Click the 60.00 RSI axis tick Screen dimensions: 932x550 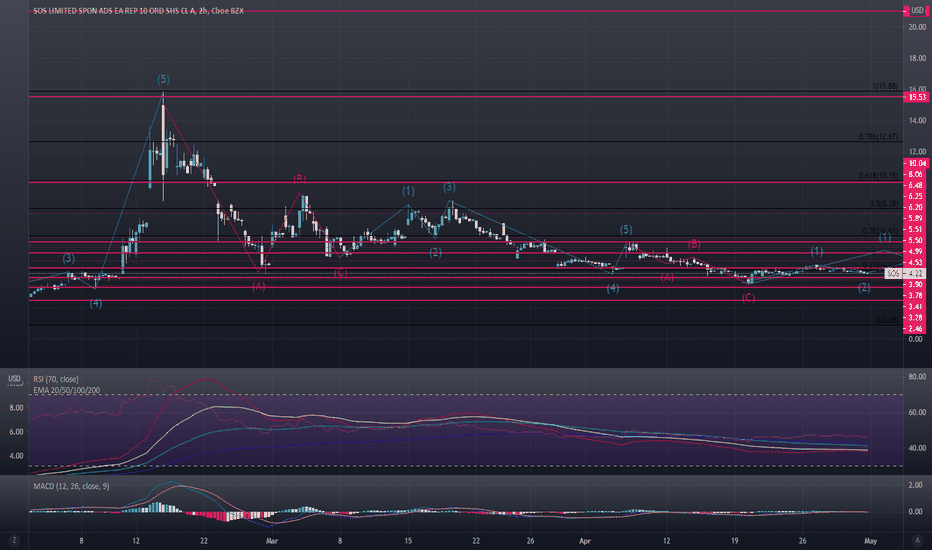917,412
